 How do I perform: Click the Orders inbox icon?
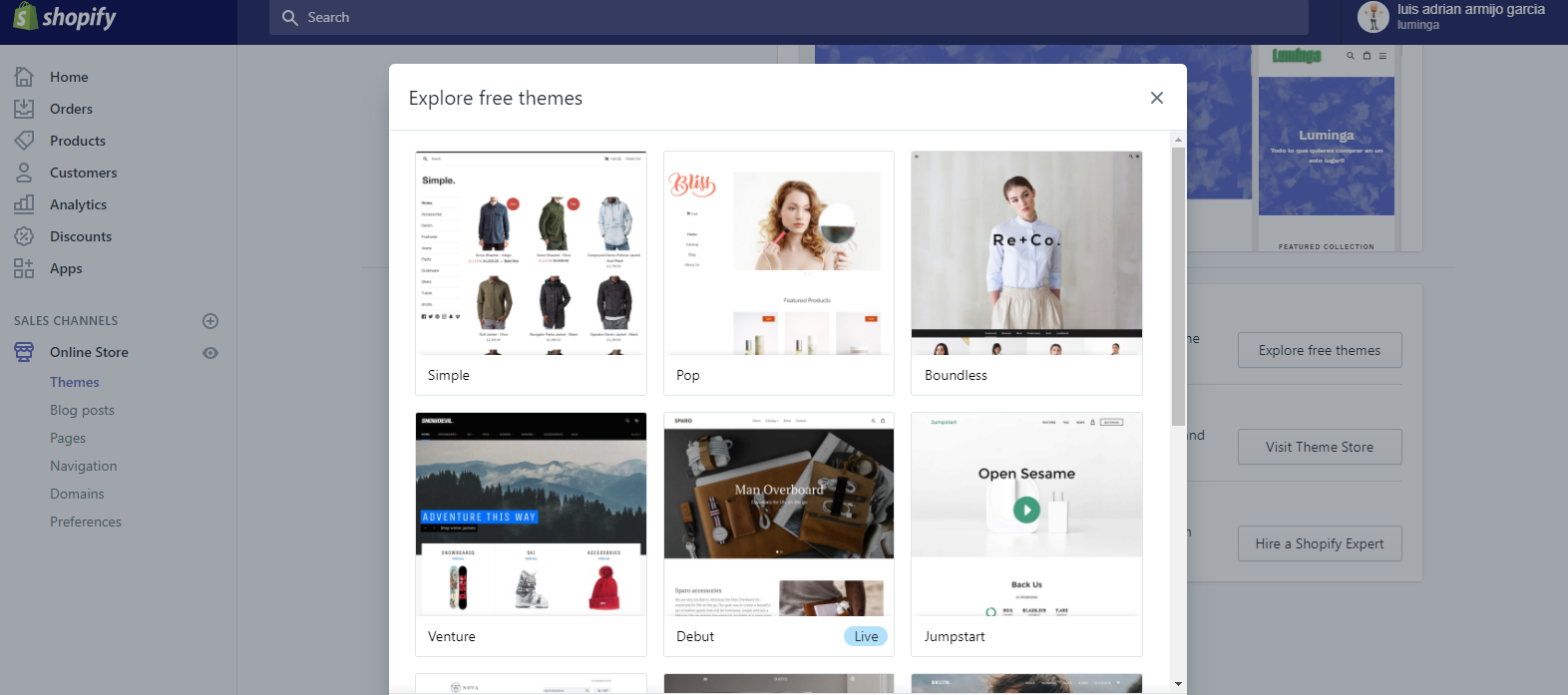click(x=24, y=109)
